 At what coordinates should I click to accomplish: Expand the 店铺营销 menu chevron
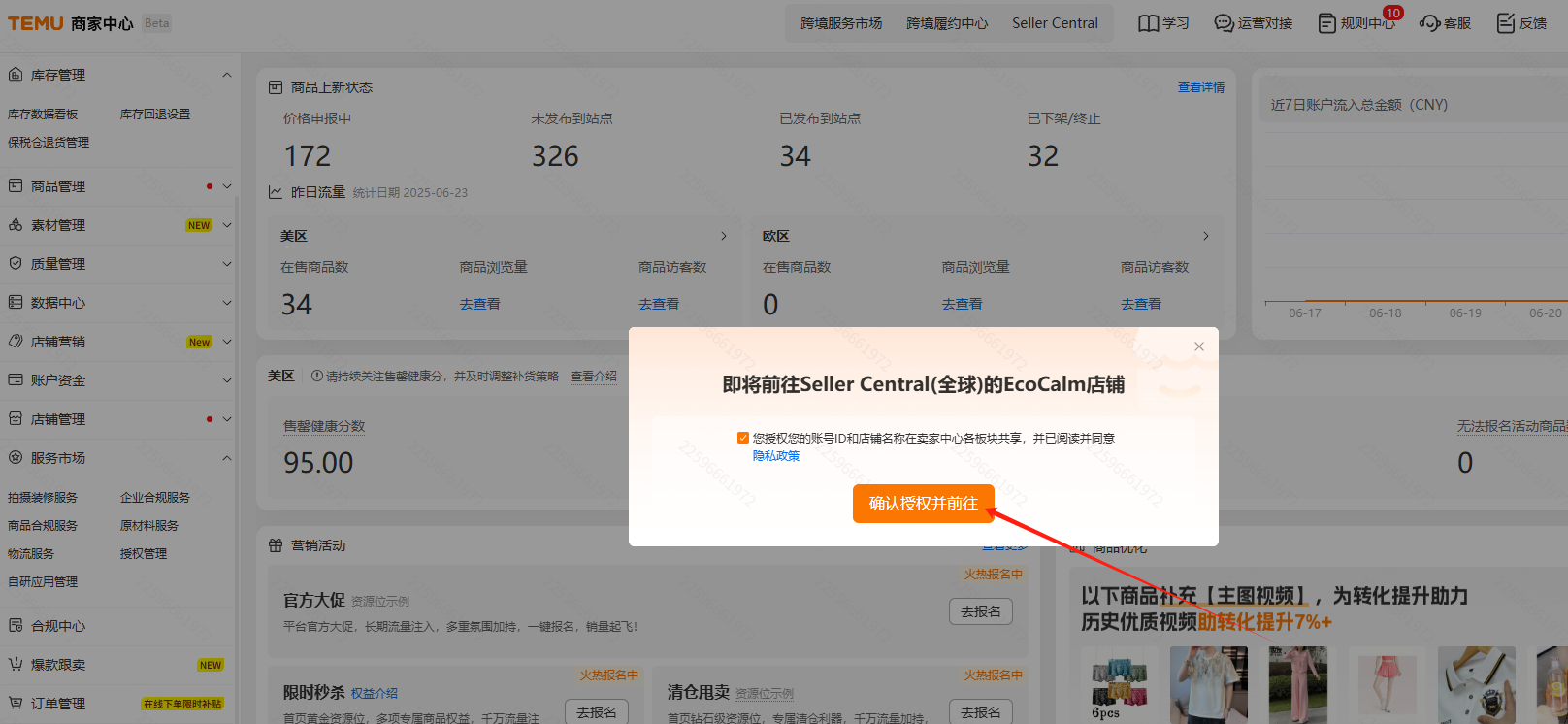click(x=227, y=341)
